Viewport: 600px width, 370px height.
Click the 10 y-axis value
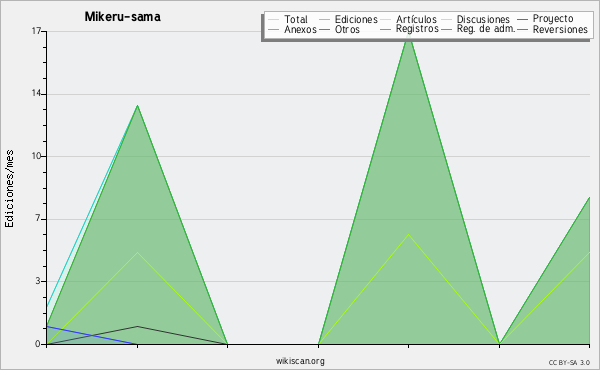36,156
